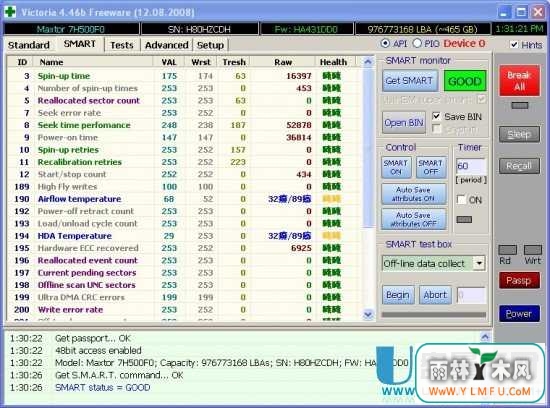Select the Reallocated sector count row
Screen dimensions: 550x408
point(184,101)
